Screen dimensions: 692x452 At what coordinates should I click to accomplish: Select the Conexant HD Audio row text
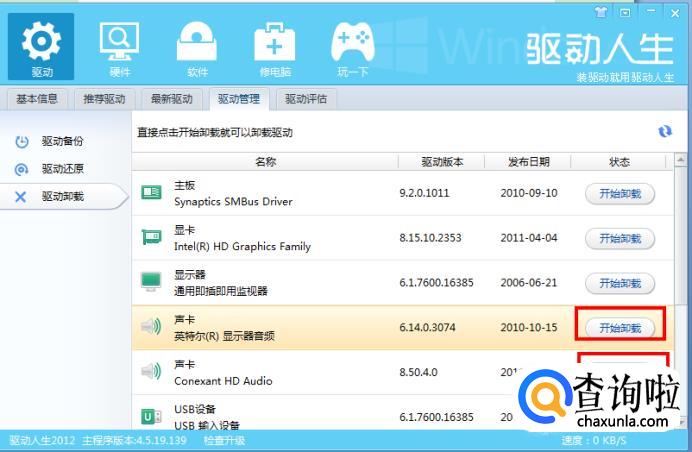click(x=223, y=381)
